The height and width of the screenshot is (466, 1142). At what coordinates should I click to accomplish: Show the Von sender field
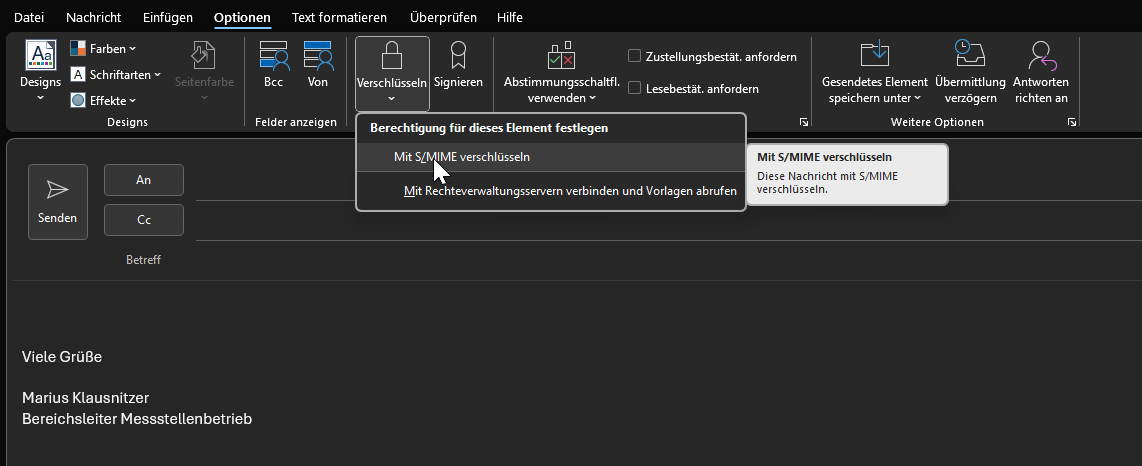click(x=318, y=65)
